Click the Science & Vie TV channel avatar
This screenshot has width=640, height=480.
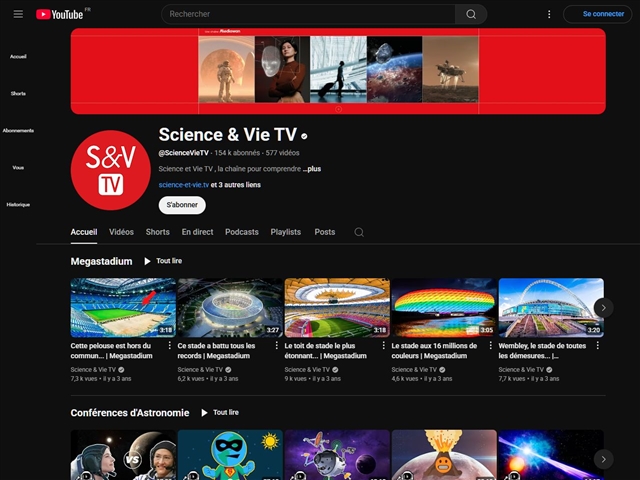pos(111,170)
